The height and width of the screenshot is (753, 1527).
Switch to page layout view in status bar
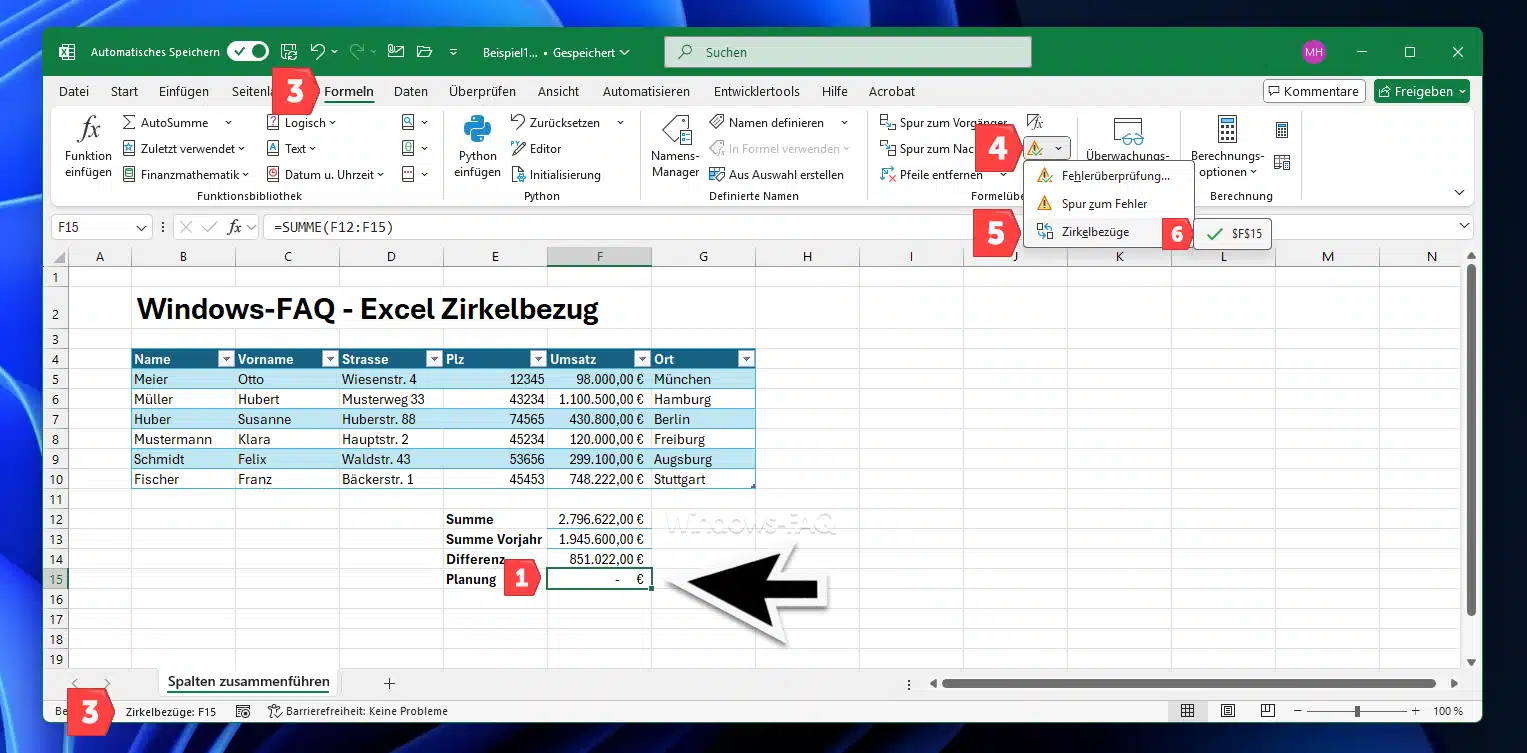[x=1227, y=711]
